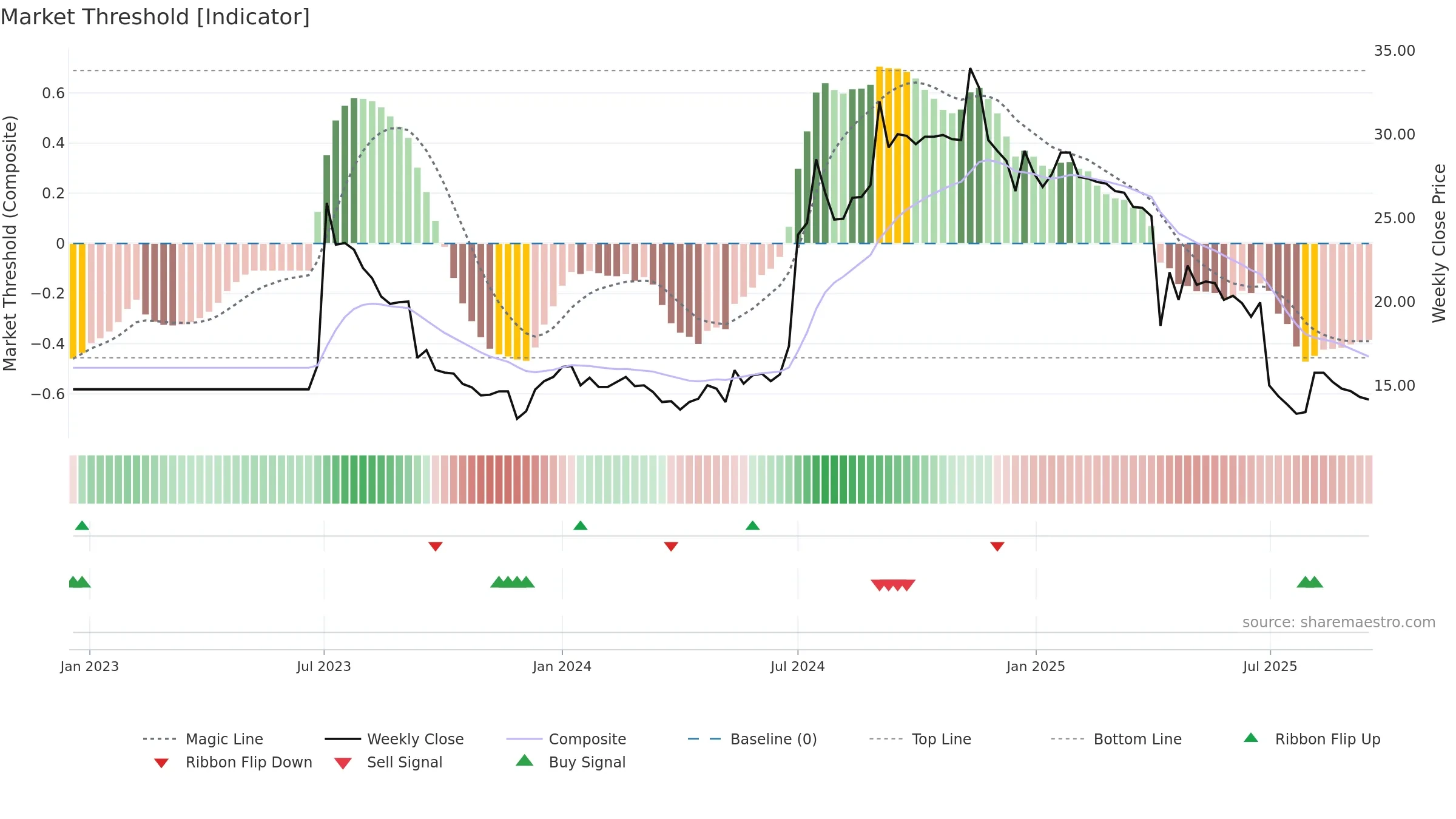Click the yellow bars near Aug 2025

point(1310,302)
